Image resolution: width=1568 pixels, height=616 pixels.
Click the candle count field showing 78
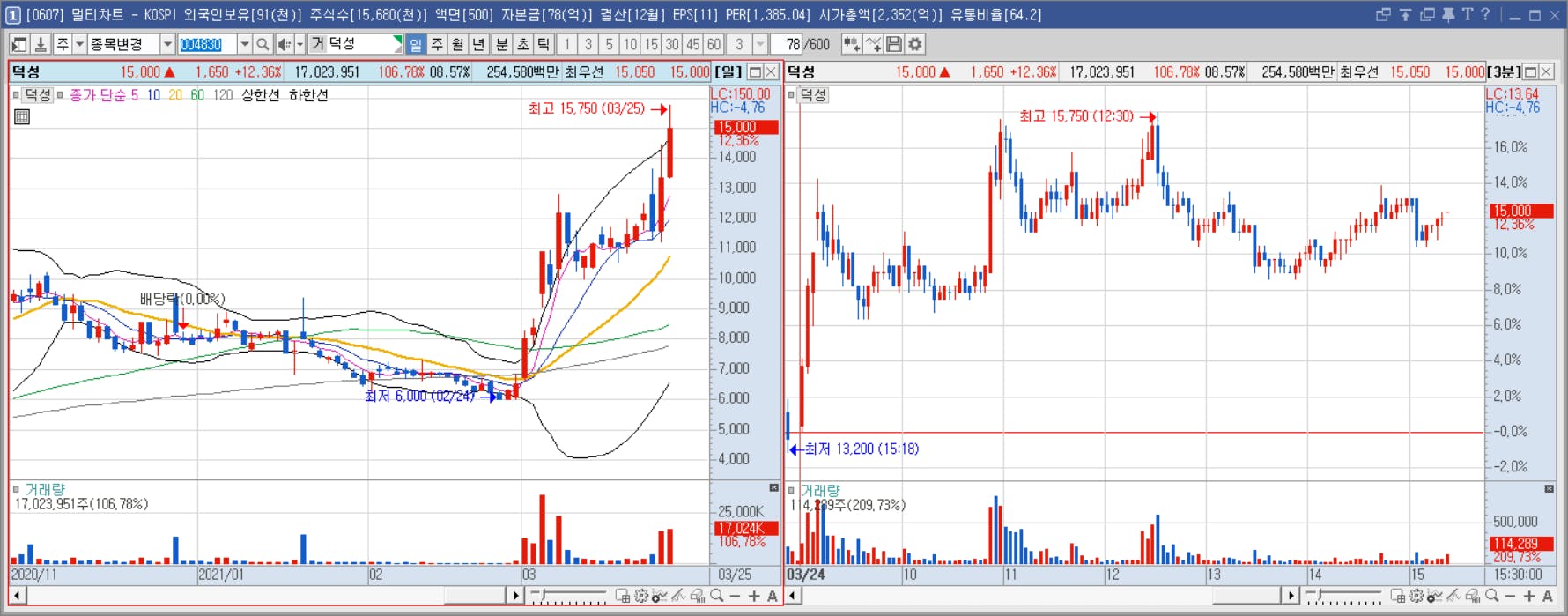787,44
